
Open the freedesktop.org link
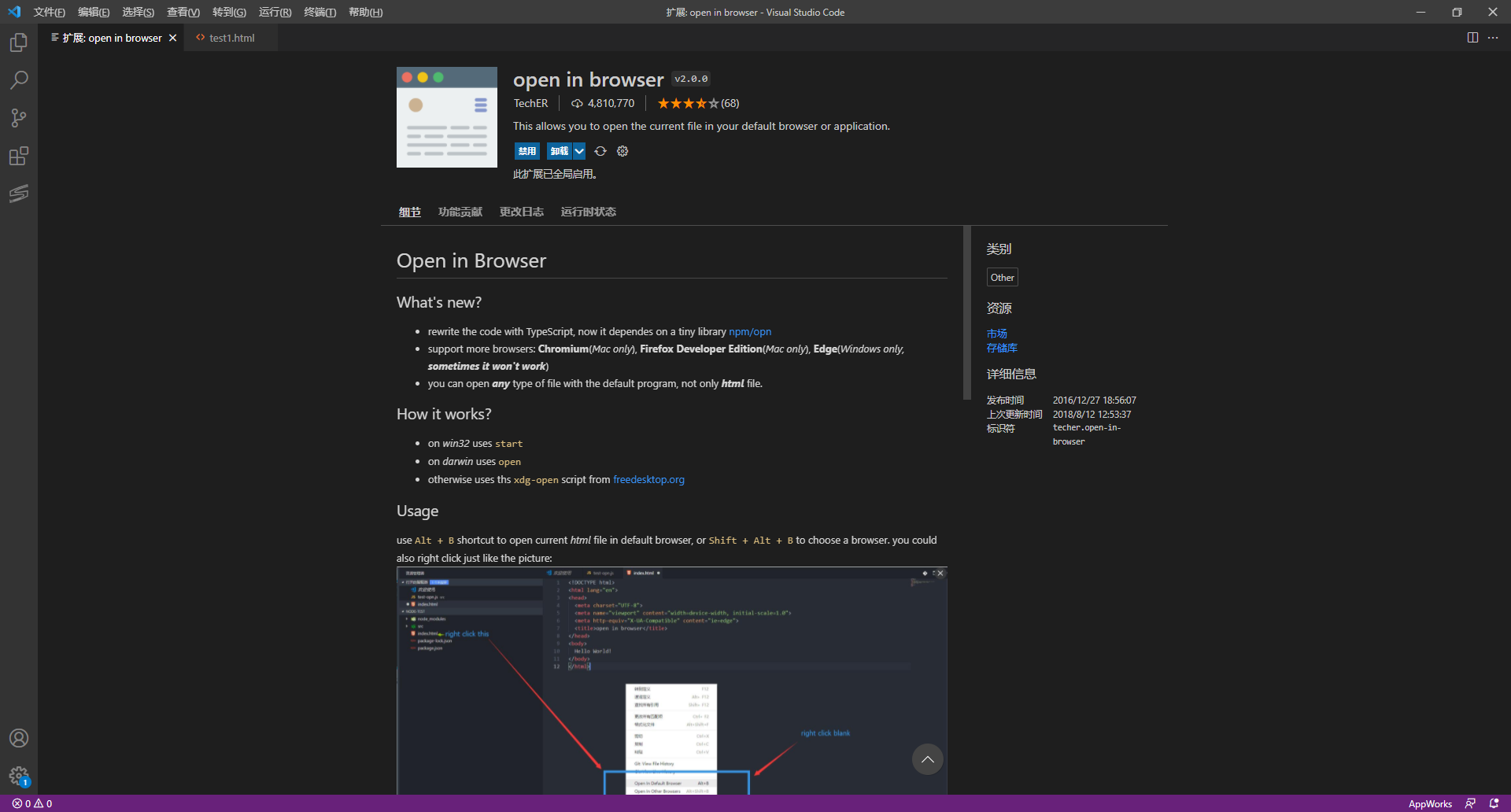click(x=648, y=479)
